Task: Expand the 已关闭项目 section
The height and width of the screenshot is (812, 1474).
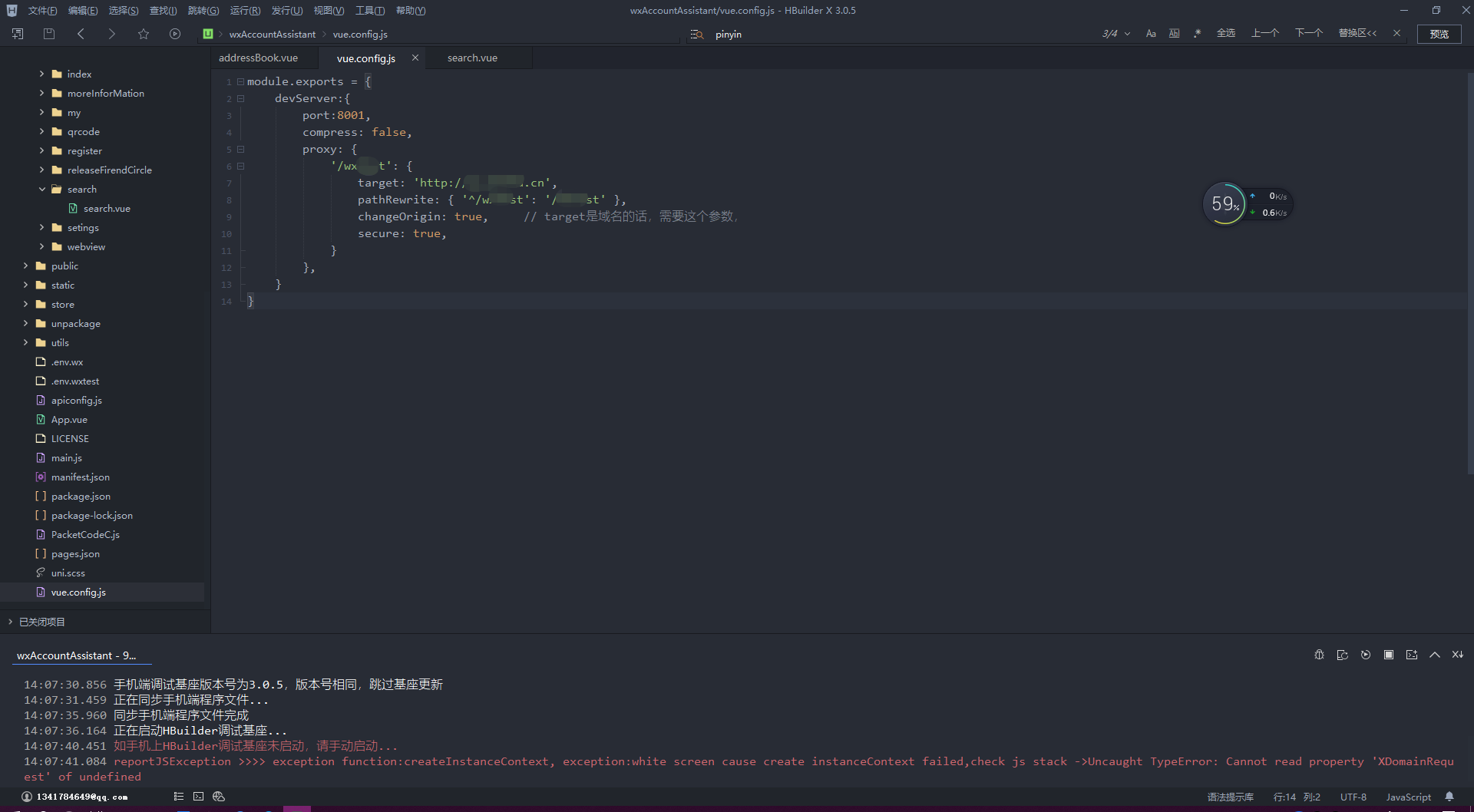Action: tap(10, 622)
